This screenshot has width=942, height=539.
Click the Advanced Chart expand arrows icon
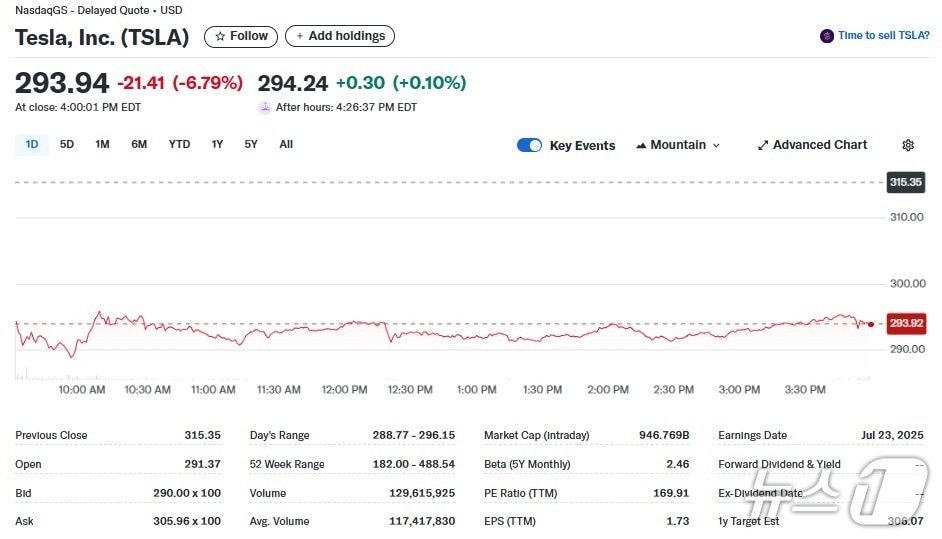[763, 145]
